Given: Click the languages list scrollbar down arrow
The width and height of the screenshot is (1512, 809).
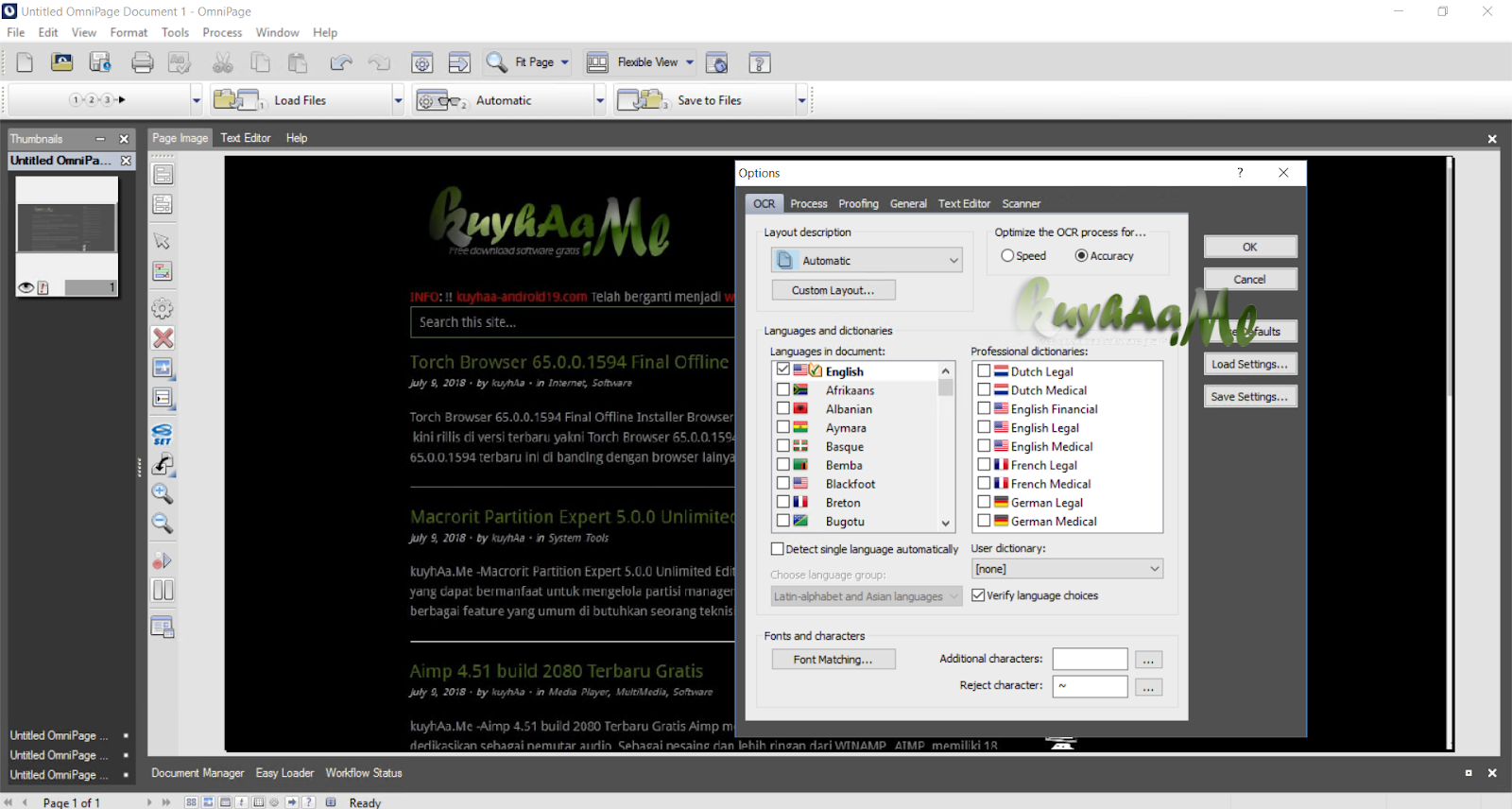Looking at the screenshot, I should pos(945,523).
